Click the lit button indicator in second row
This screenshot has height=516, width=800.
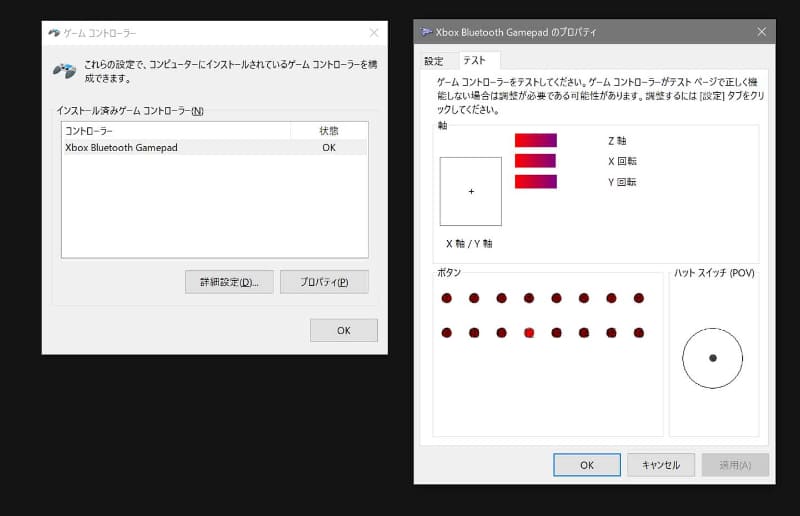pyautogui.click(x=529, y=333)
